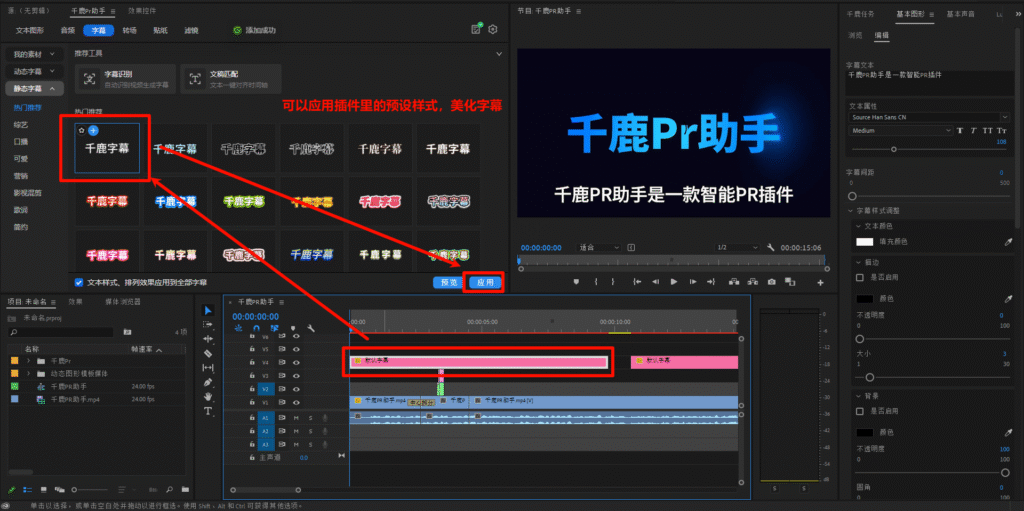
Task: Open the plugin task list icon beside gear
Action: (477, 29)
